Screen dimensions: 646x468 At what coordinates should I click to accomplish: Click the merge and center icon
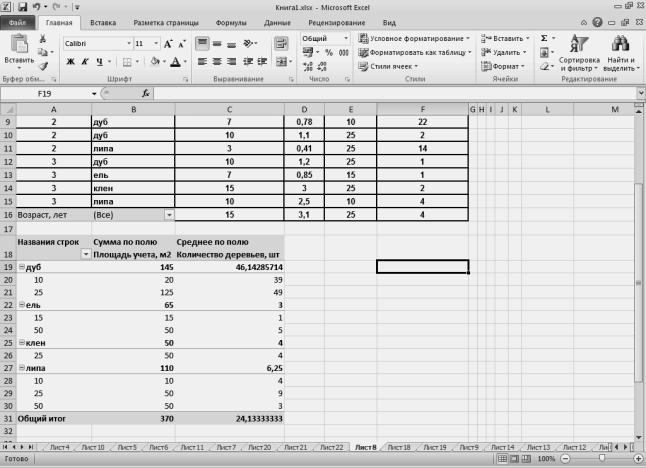(x=281, y=62)
